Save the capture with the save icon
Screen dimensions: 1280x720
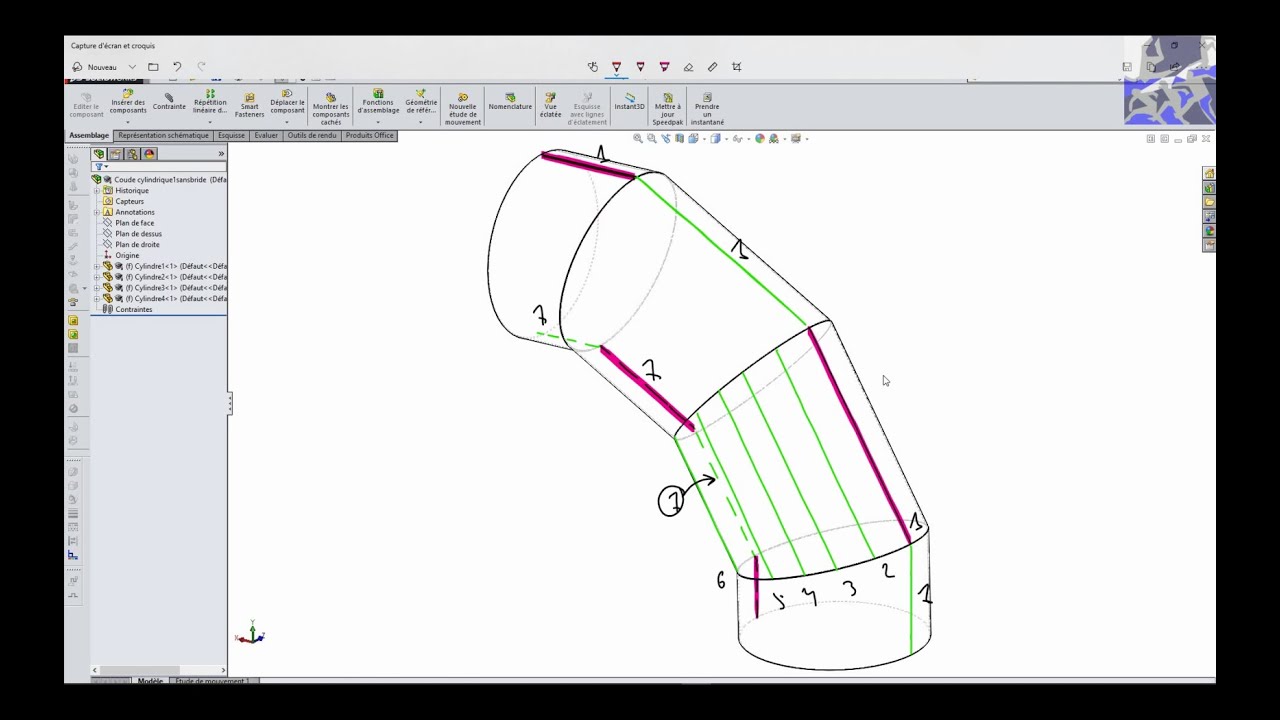(x=1127, y=67)
